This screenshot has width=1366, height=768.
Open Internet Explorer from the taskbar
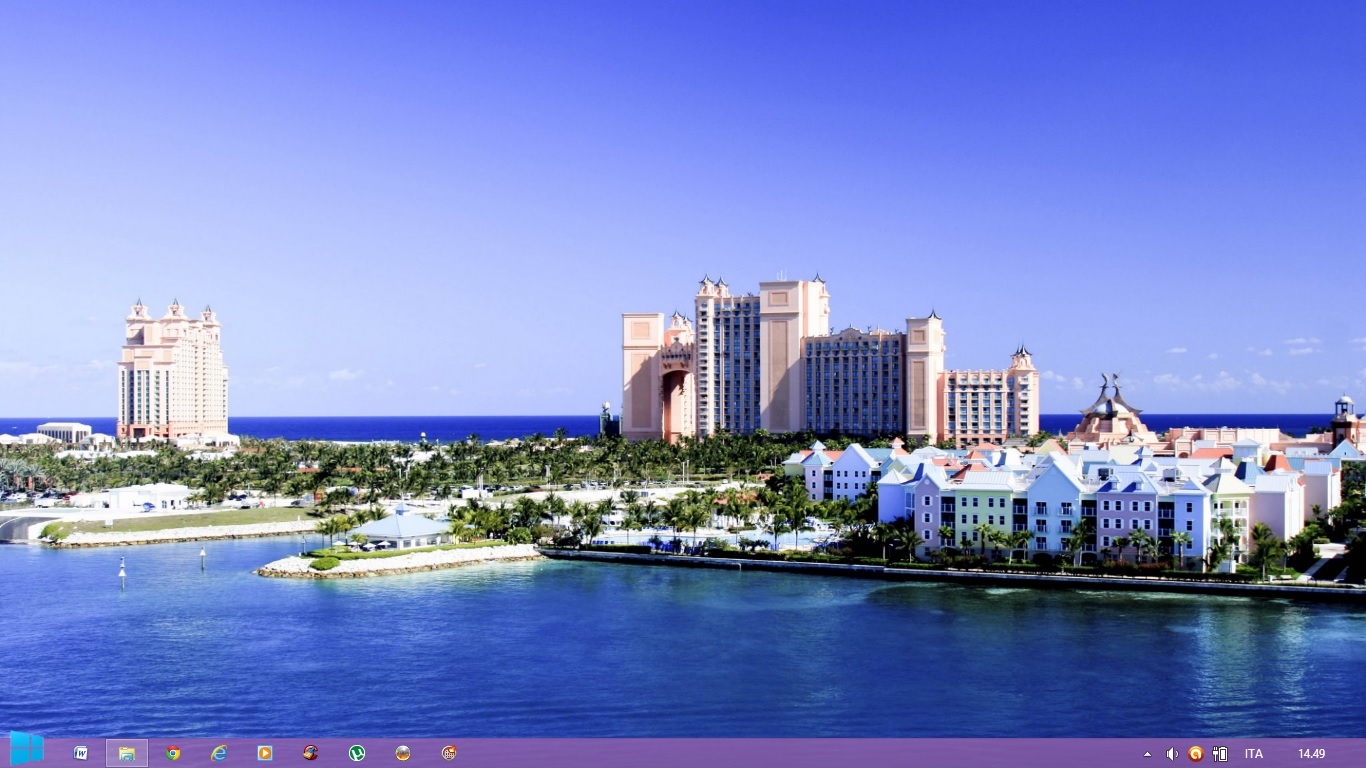(219, 753)
